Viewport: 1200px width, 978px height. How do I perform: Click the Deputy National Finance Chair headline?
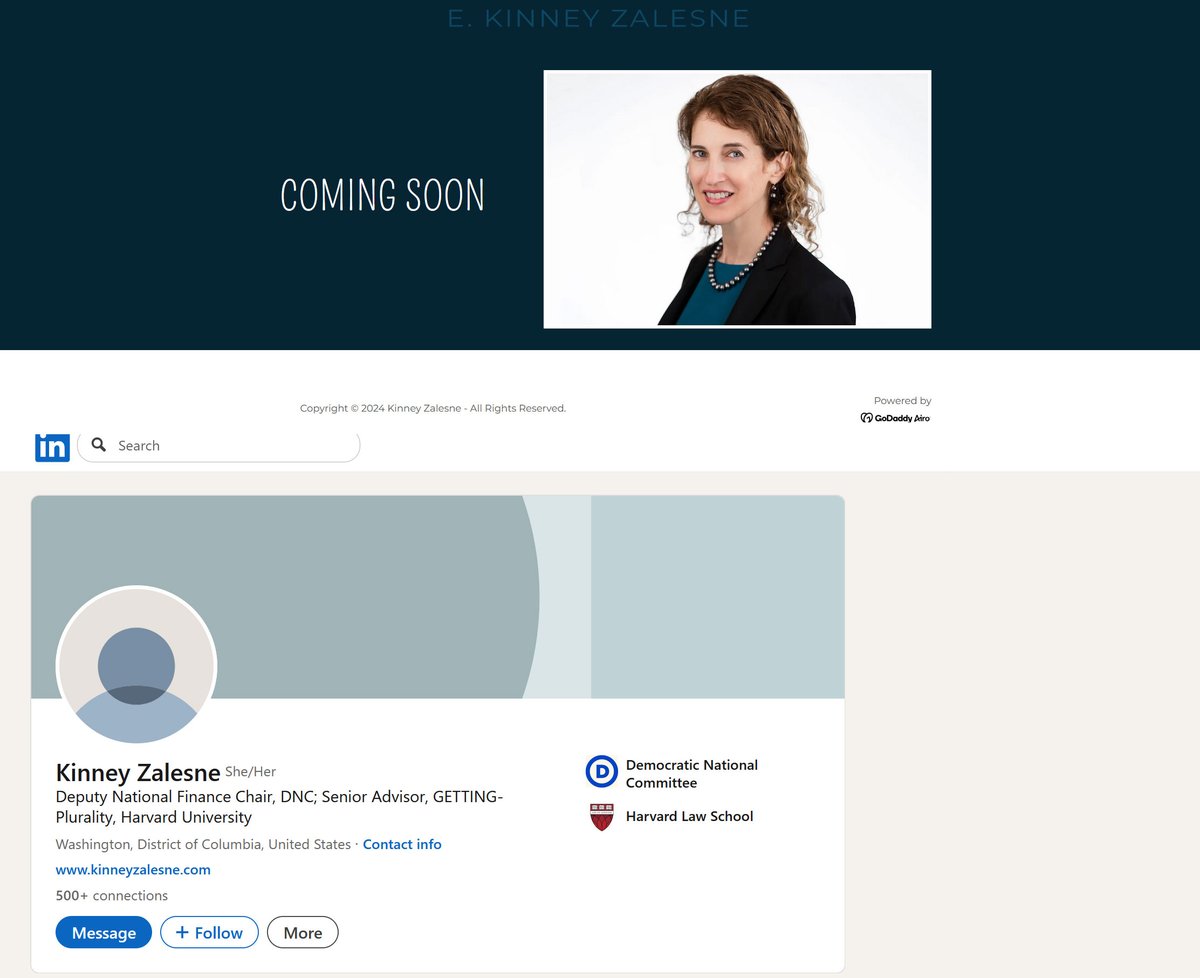(x=280, y=807)
